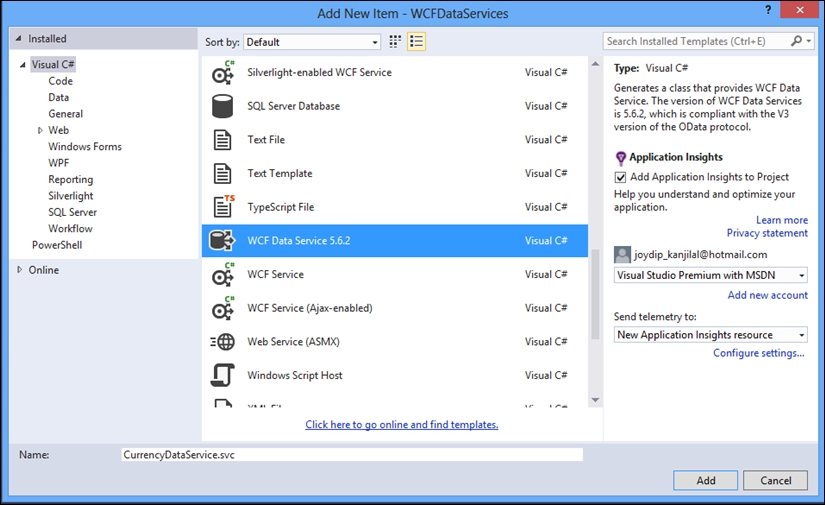
Task: Click the Silverlight-enabled WCF Service gear icon
Action: [223, 73]
